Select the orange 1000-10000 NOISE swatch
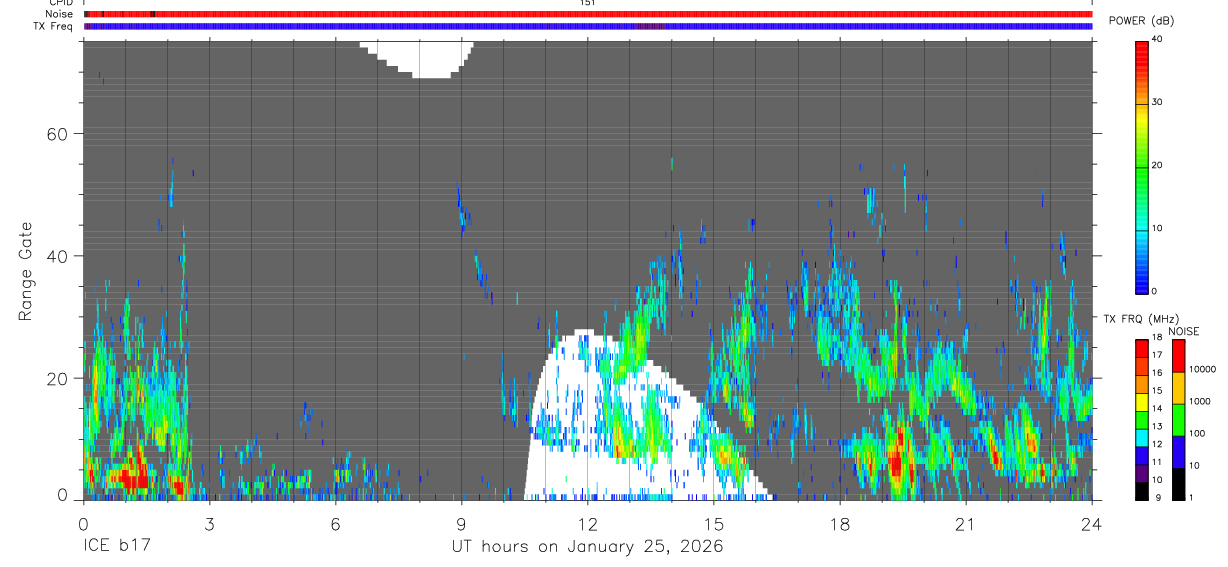Image resolution: width=1228 pixels, height=567 pixels. [1178, 388]
